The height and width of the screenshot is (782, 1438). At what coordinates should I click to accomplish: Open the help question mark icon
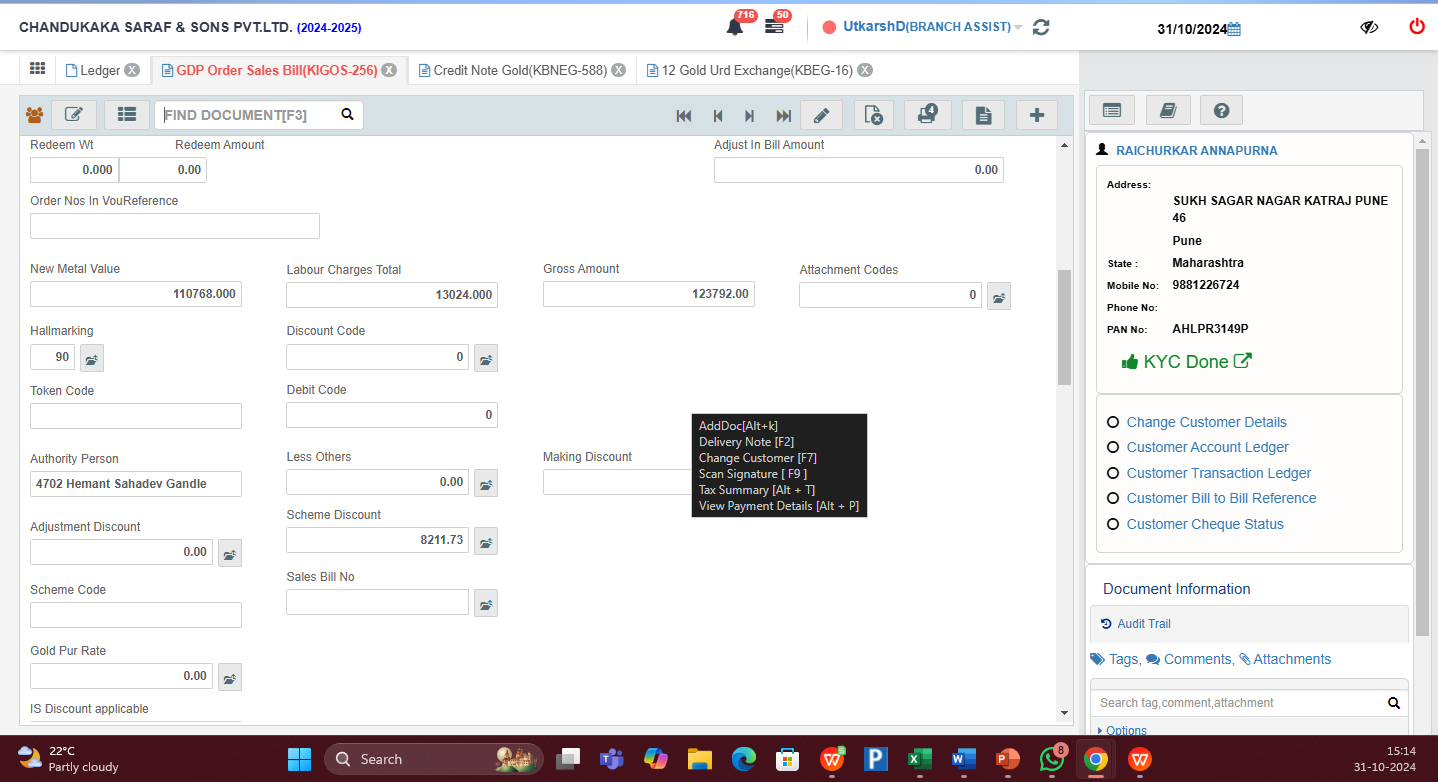pyautogui.click(x=1221, y=110)
